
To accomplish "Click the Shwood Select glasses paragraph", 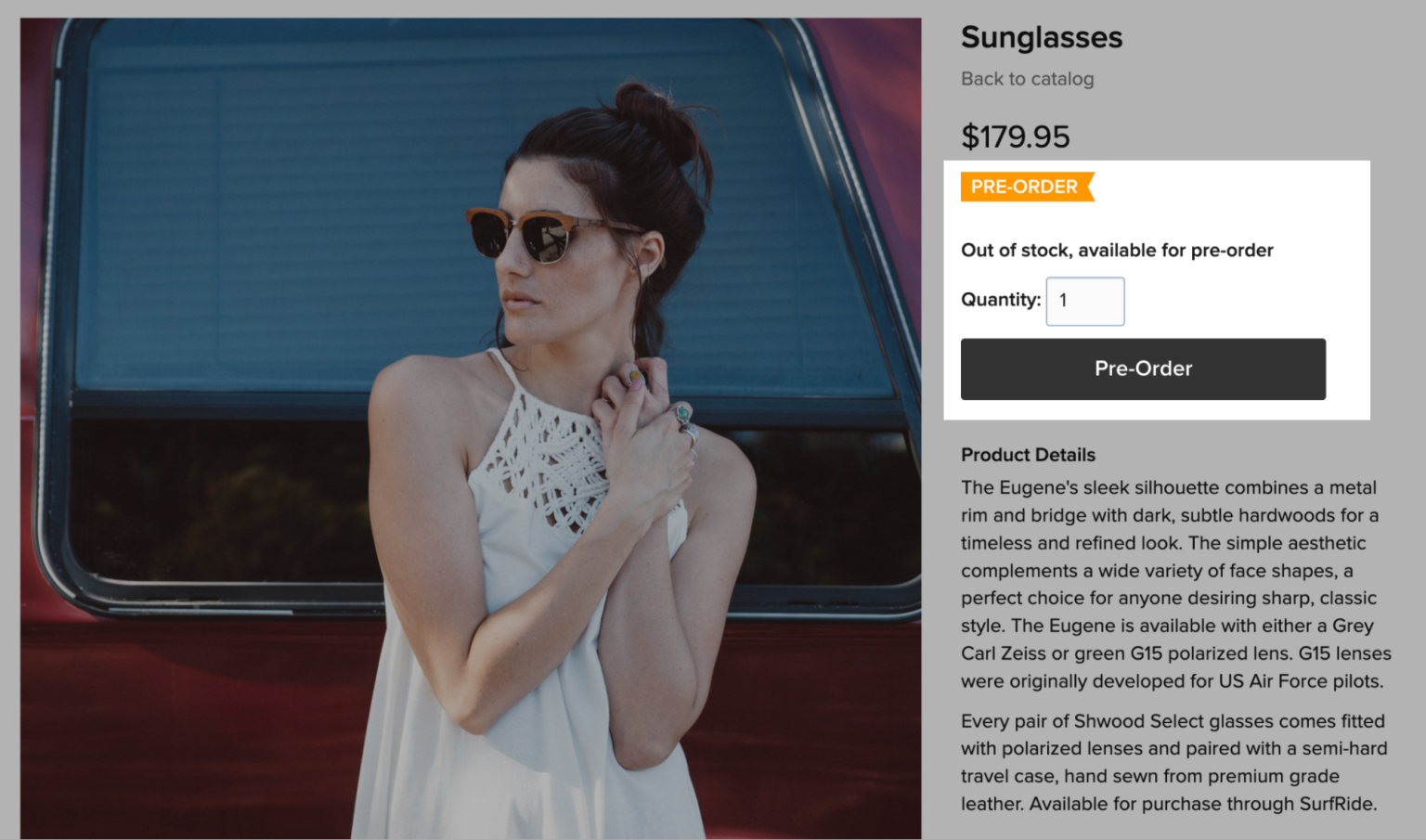I will tap(1173, 762).
